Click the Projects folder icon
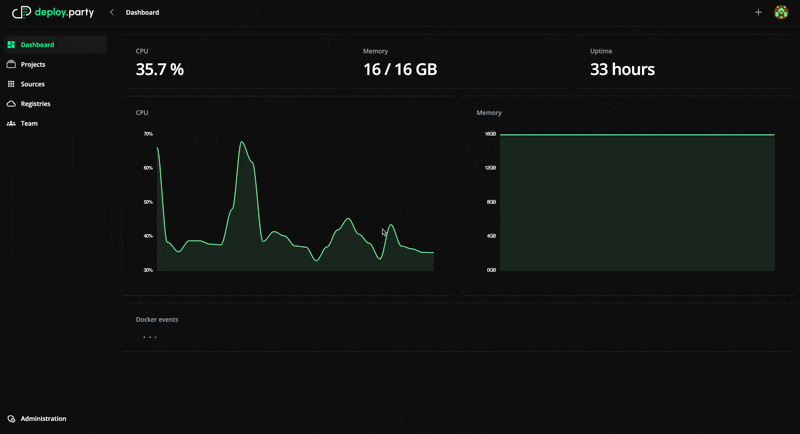This screenshot has width=800, height=434. 11,64
